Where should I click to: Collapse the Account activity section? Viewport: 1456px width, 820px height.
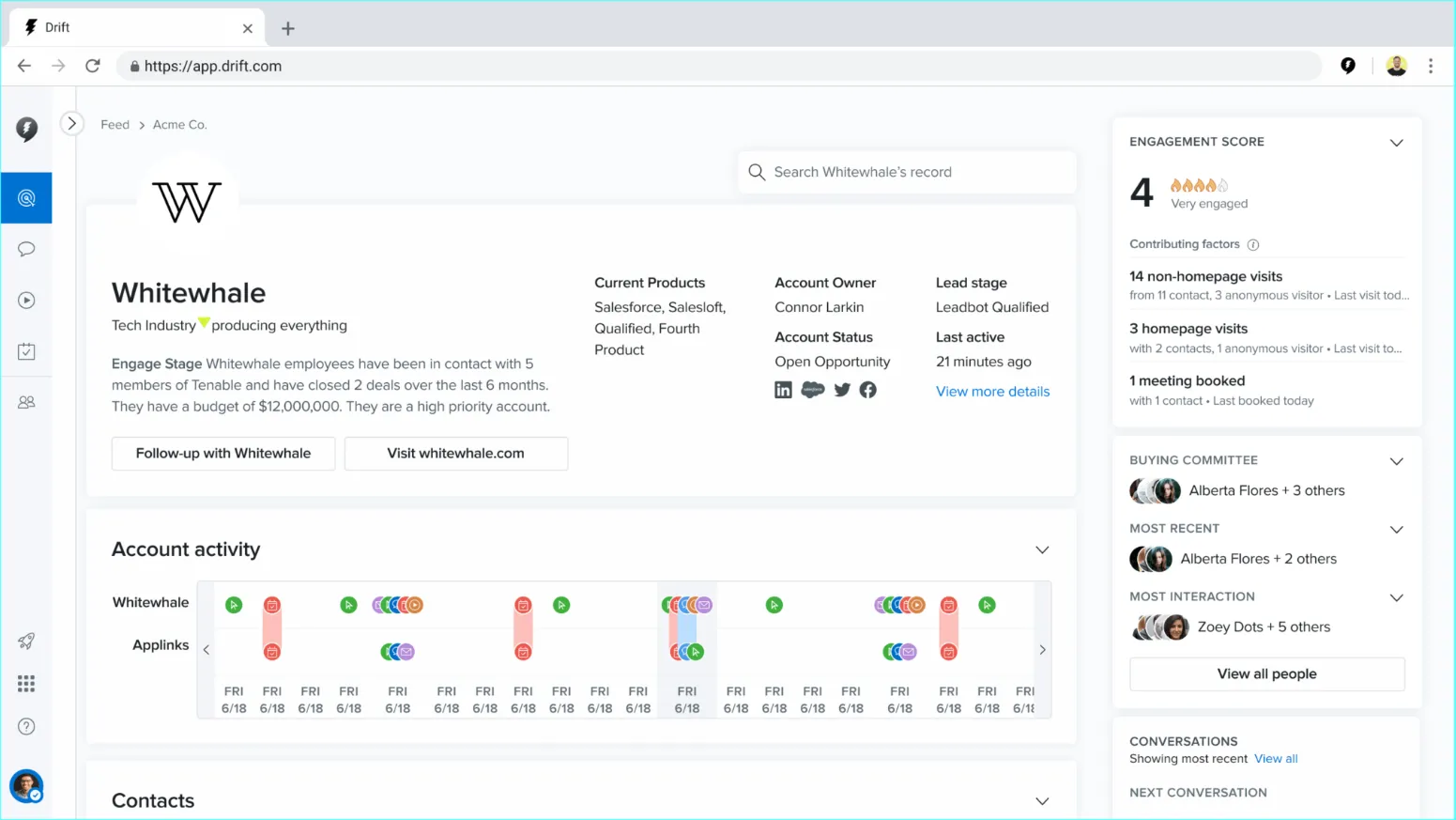1042,549
